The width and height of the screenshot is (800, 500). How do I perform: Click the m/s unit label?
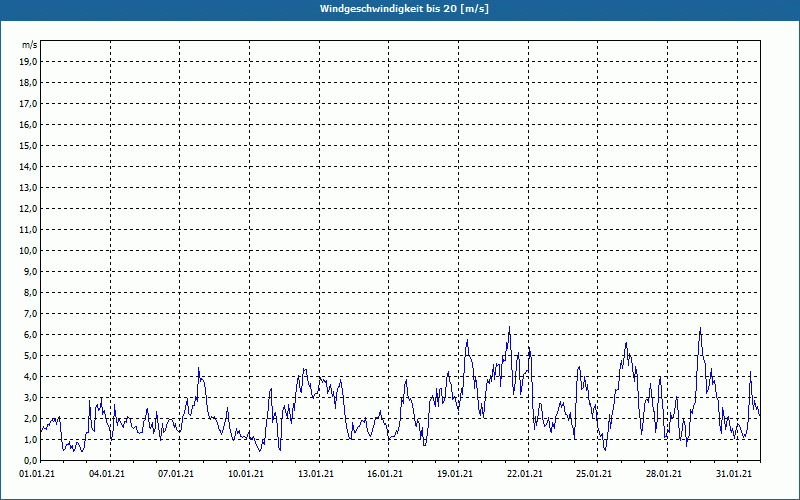pyautogui.click(x=29, y=45)
